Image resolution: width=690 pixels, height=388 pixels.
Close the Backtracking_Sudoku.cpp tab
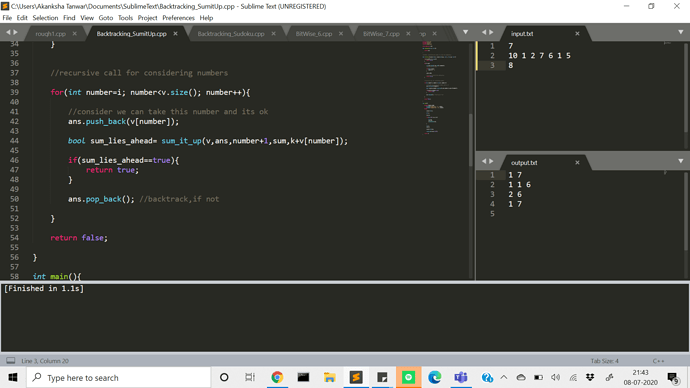click(x=273, y=33)
